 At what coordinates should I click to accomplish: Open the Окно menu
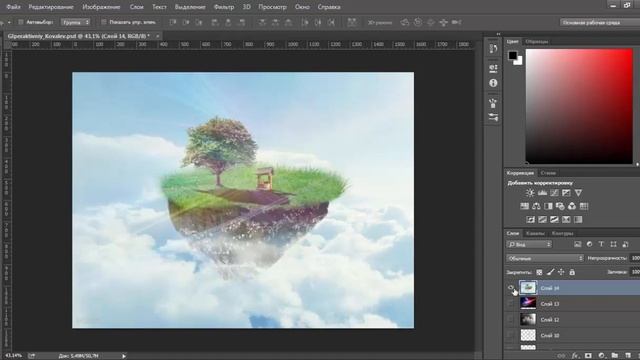[x=302, y=7]
